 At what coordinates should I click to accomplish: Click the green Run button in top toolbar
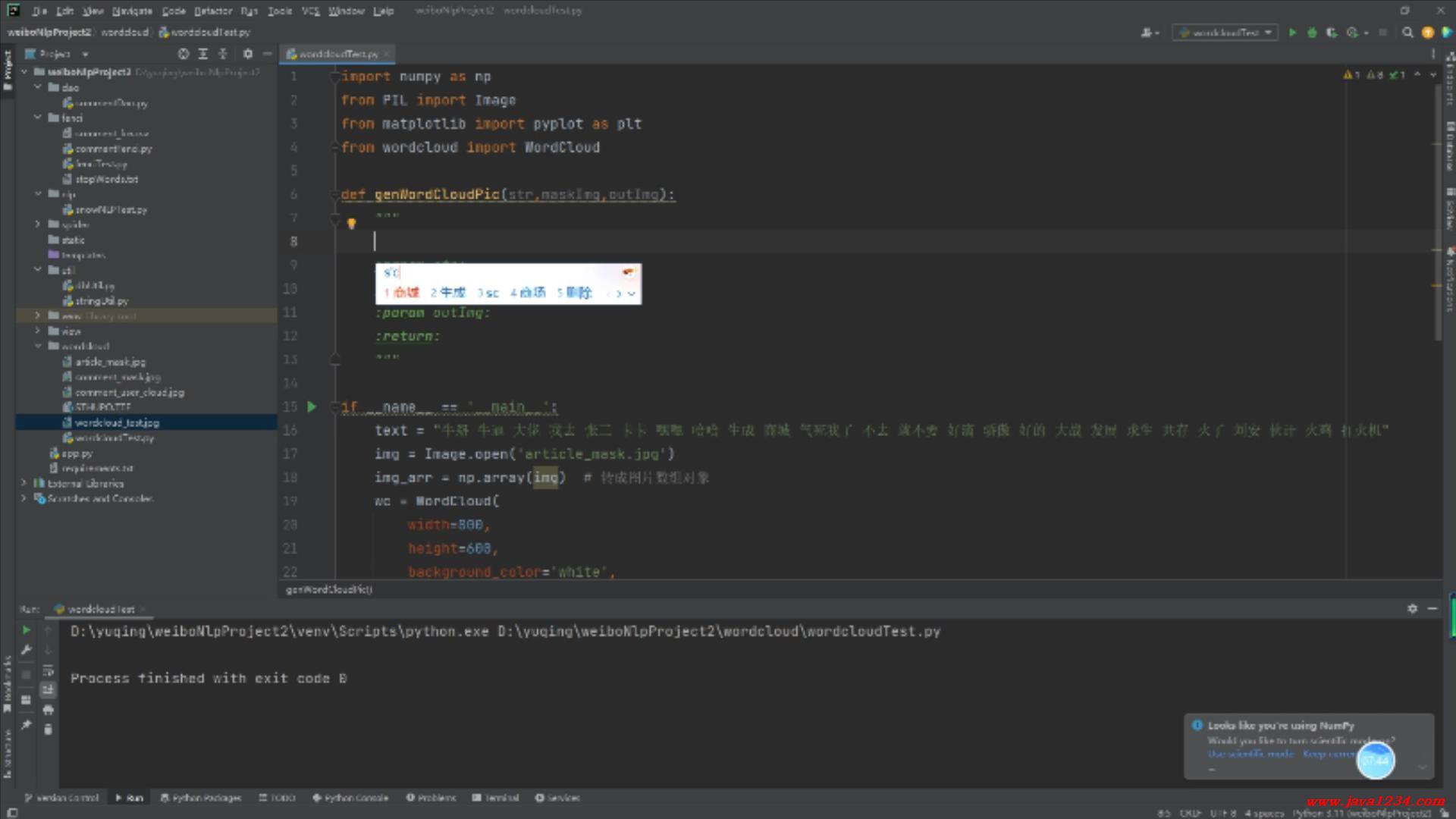1292,33
